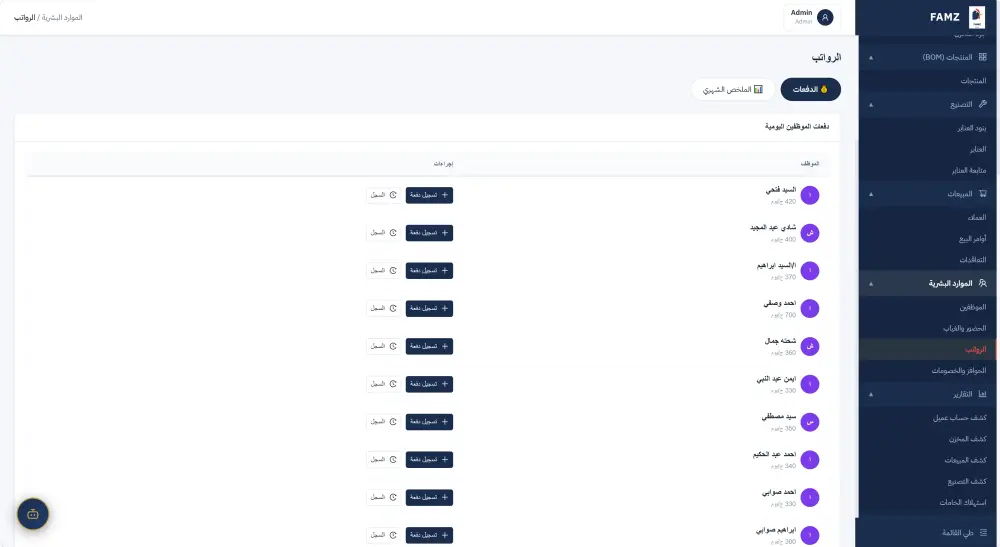Click the avatar of احمد صوابي
The width and height of the screenshot is (1000, 547).
point(809,497)
